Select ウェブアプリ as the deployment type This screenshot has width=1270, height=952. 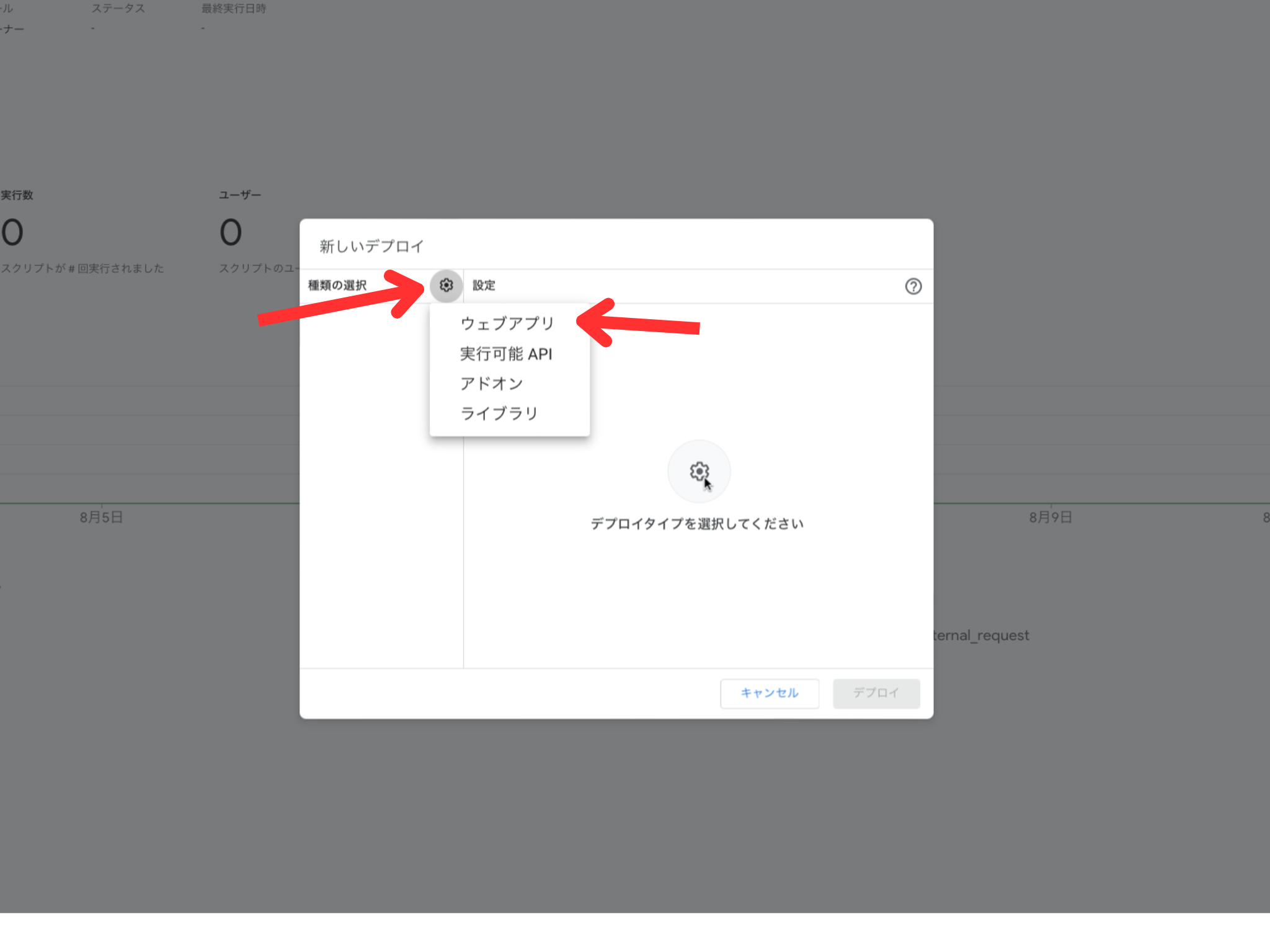(507, 323)
